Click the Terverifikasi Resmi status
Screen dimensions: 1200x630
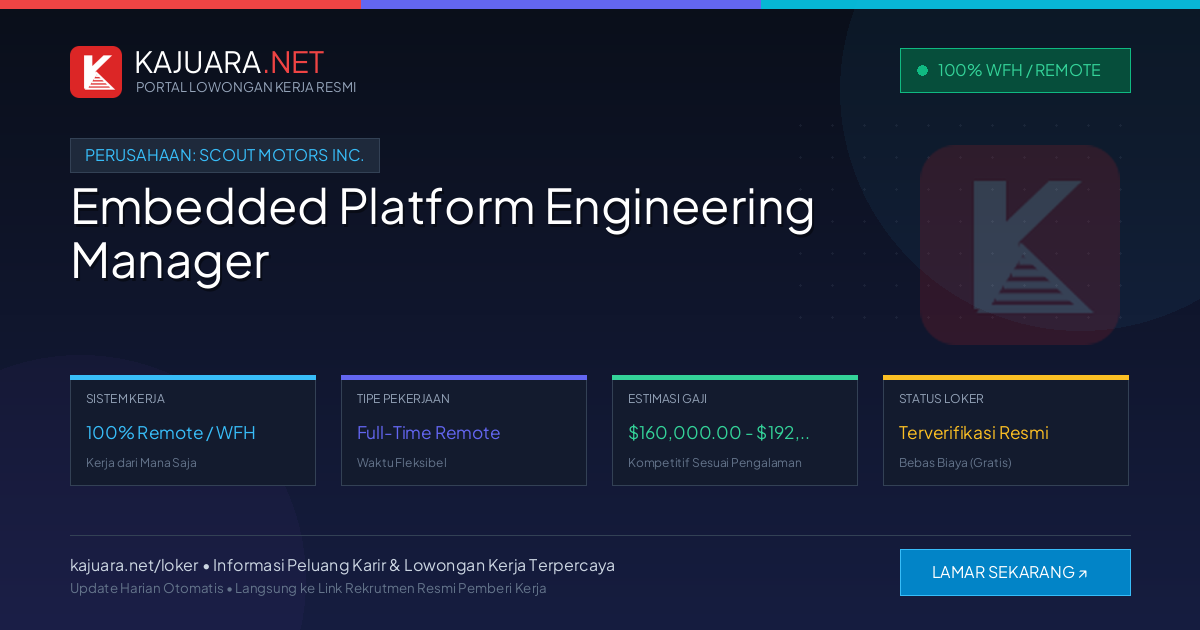(974, 433)
